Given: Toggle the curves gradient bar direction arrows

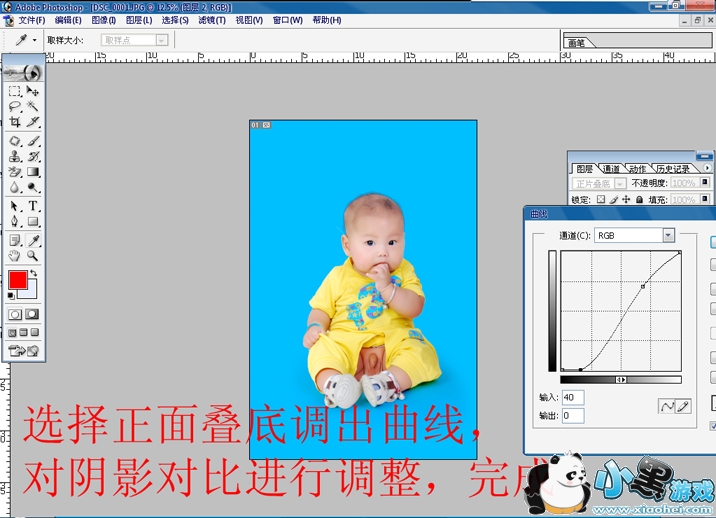Looking at the screenshot, I should (621, 380).
